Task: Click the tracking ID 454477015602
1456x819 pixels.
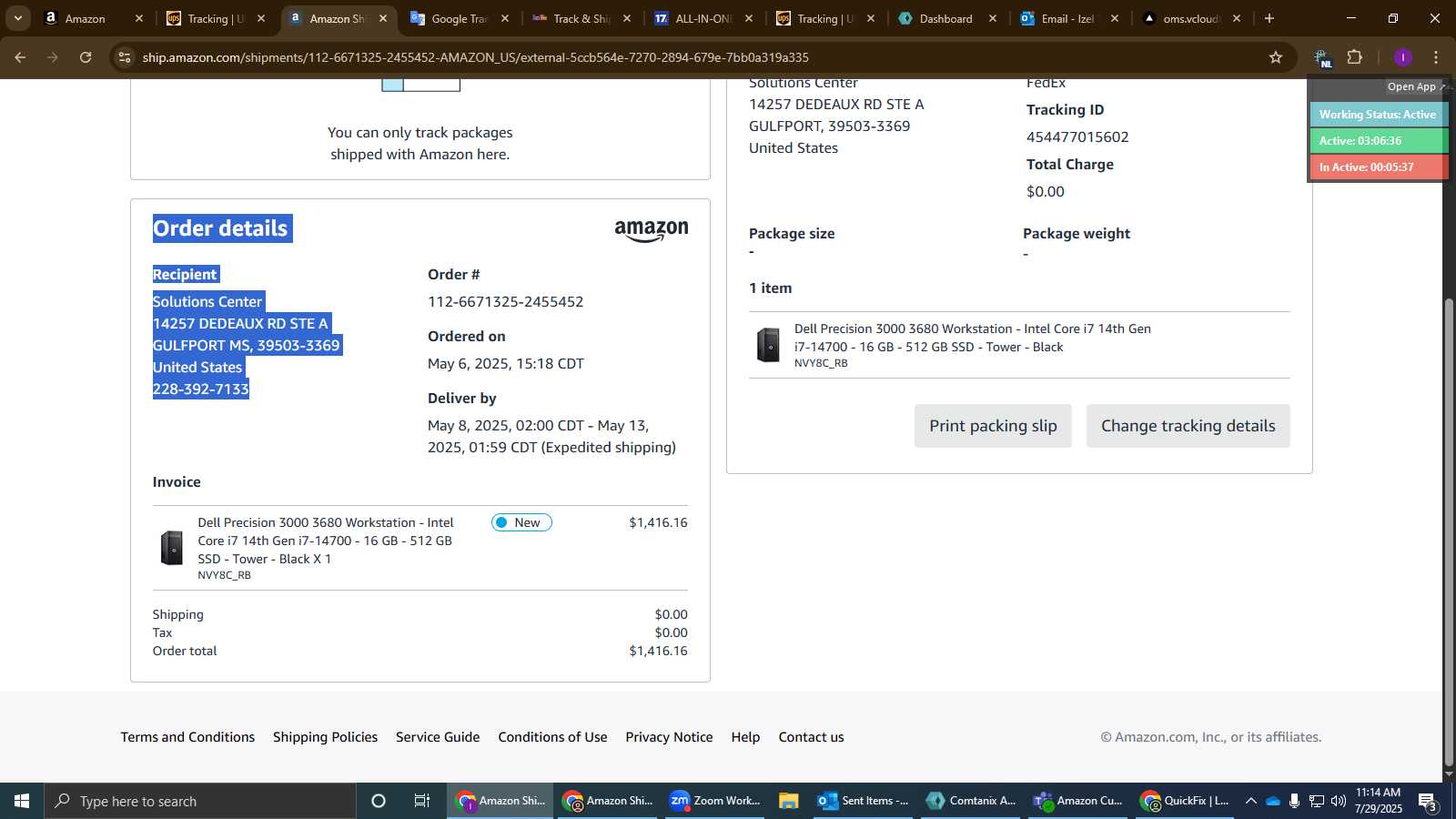Action: [x=1077, y=137]
